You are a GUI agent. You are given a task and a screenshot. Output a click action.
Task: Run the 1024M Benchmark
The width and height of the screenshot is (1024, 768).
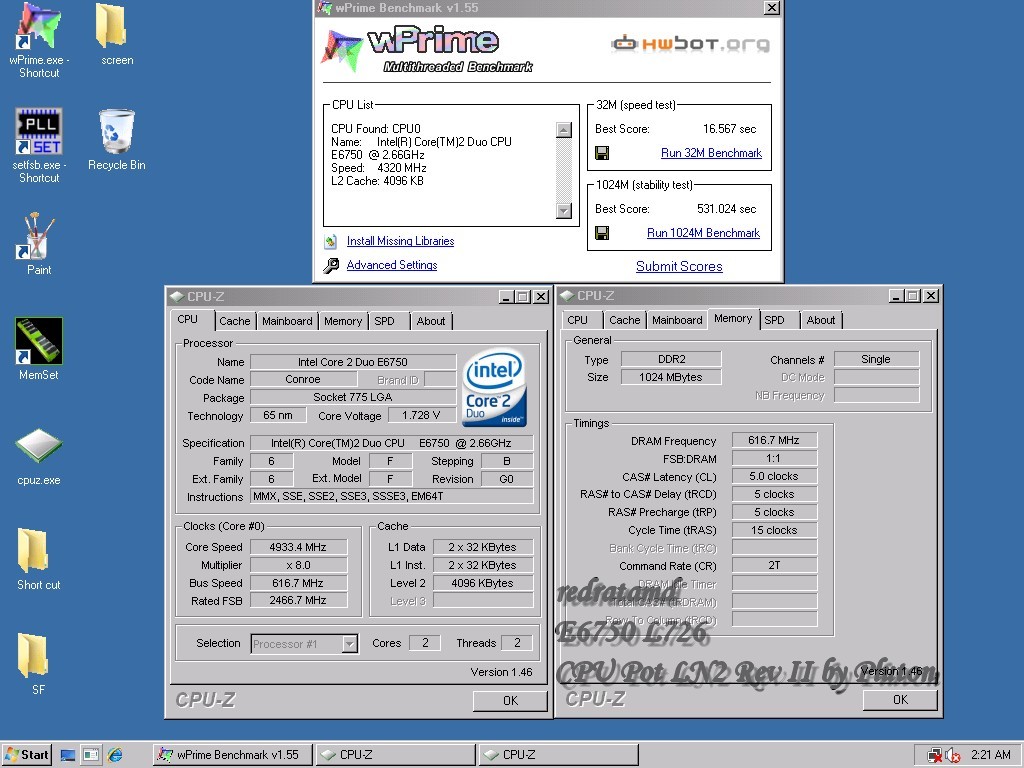703,233
